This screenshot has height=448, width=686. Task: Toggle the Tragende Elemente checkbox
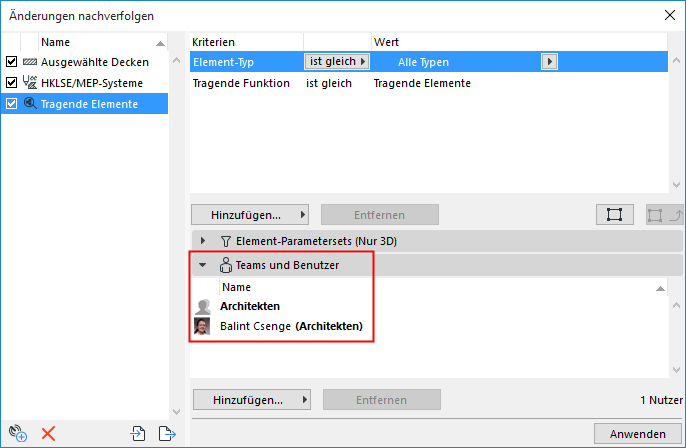(x=11, y=103)
